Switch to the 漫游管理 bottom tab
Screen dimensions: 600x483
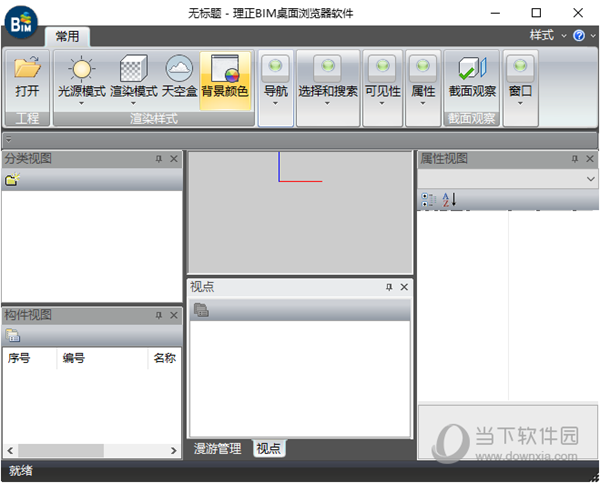click(217, 448)
